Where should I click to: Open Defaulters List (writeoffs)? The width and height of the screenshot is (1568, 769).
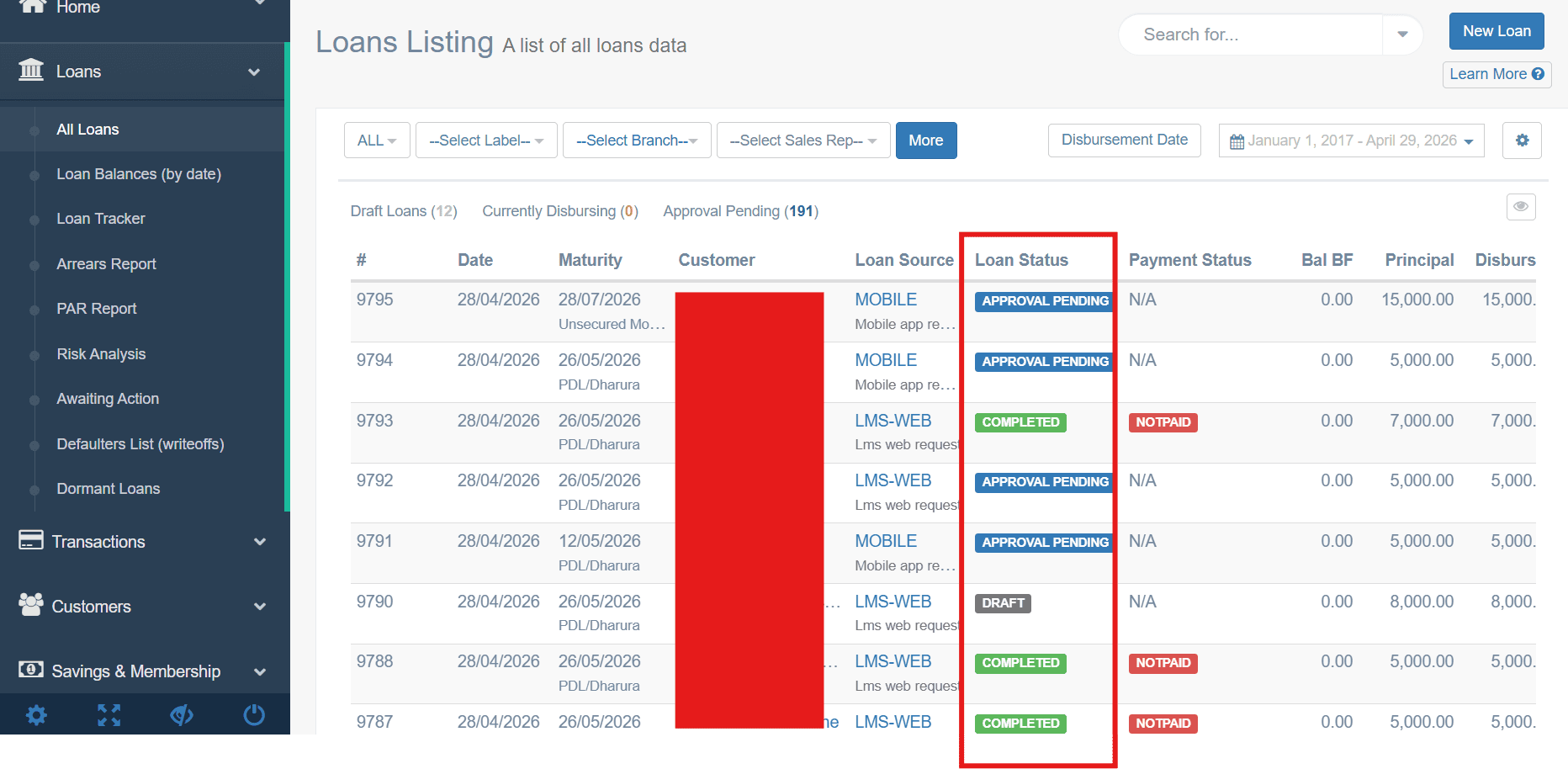(140, 444)
